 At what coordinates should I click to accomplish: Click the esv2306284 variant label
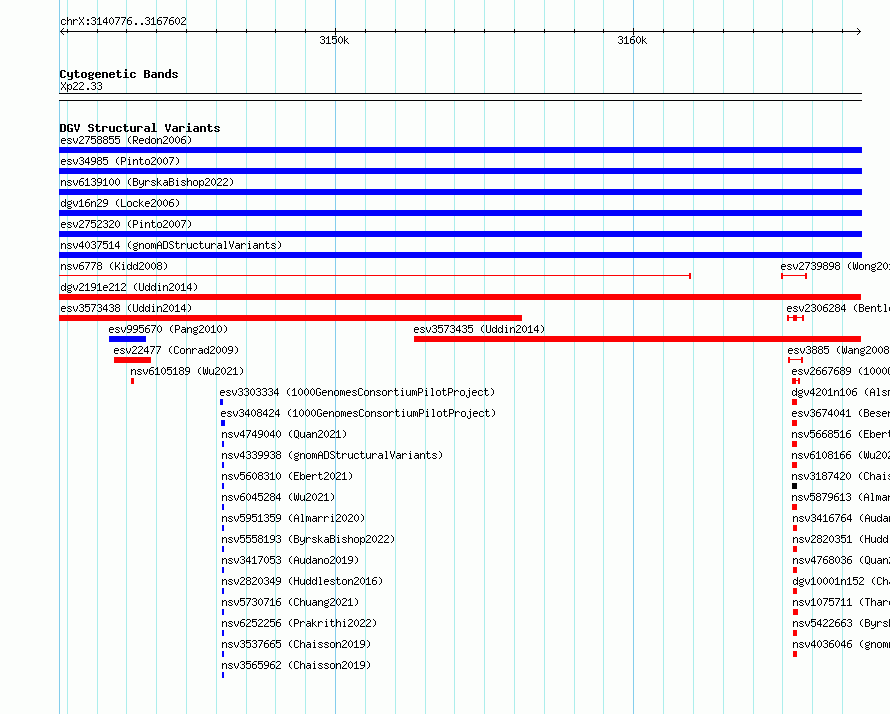coord(838,308)
